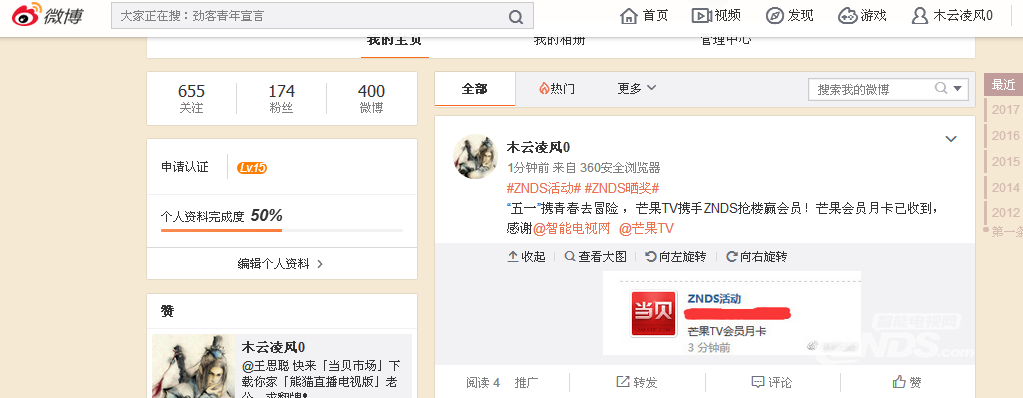Go to 首页 home page

(x=645, y=16)
